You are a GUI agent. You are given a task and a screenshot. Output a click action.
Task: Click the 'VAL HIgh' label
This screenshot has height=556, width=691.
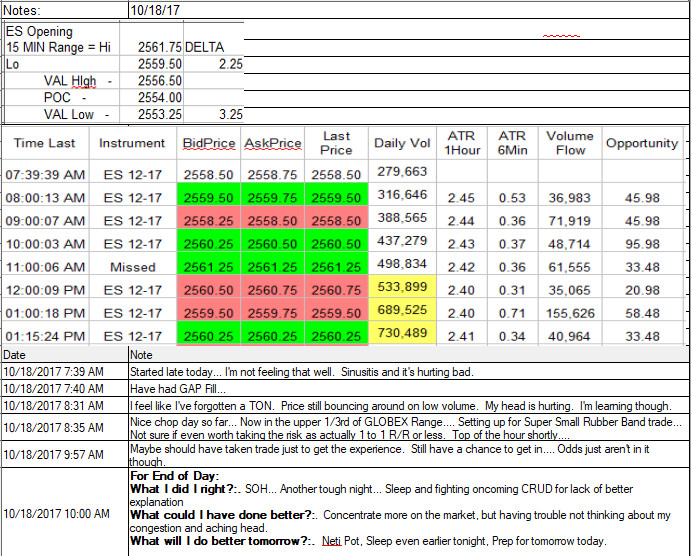(x=70, y=81)
